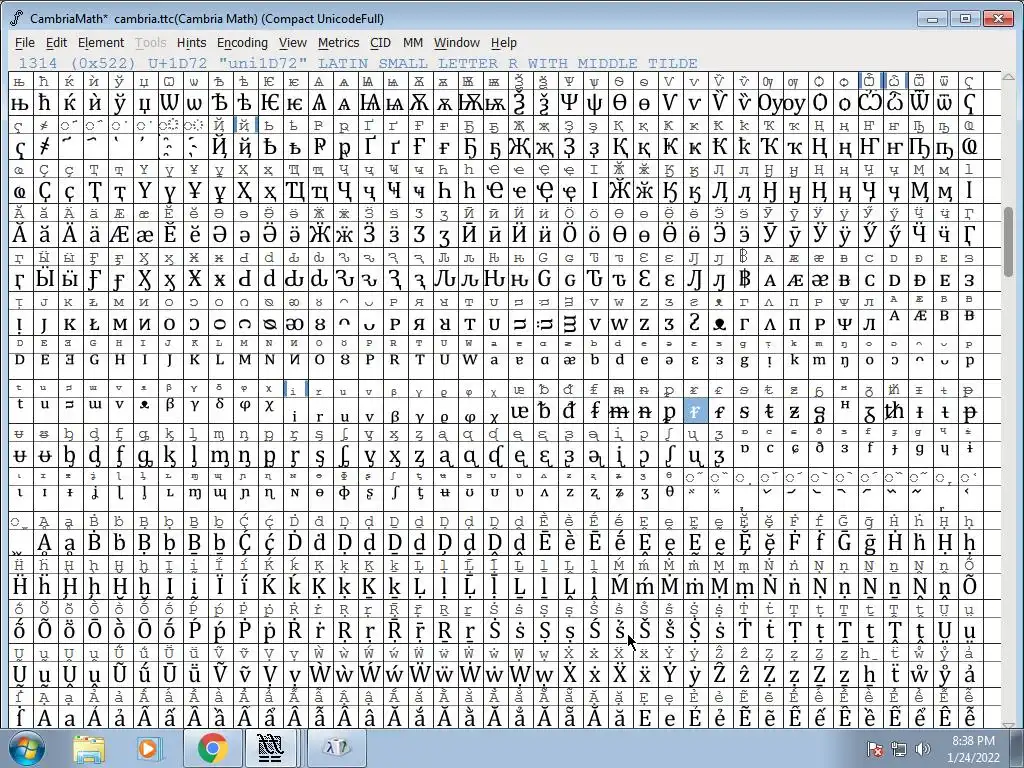This screenshot has height=768, width=1024.
Task: Select the capital Ṕ with acute glyph
Action: pyautogui.click(x=195, y=630)
